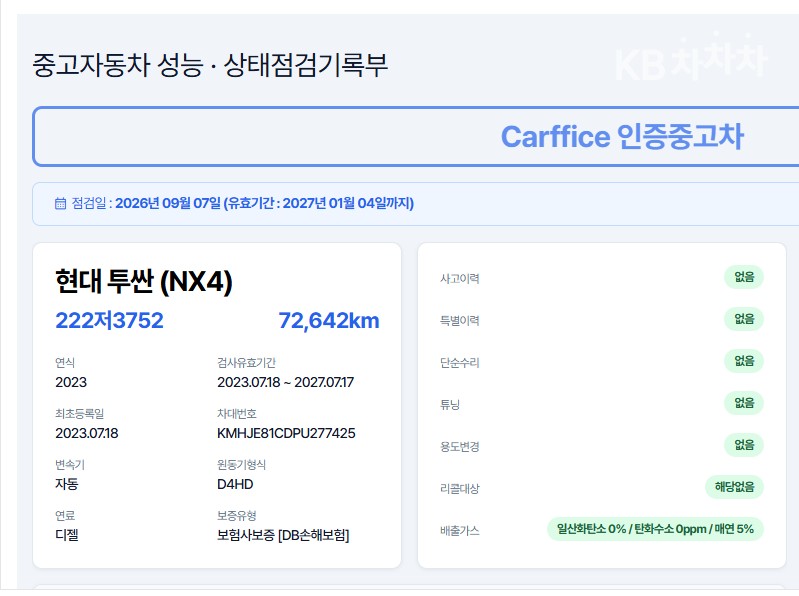
Task: Click the 검사유효기간 date range value
Action: point(285,383)
